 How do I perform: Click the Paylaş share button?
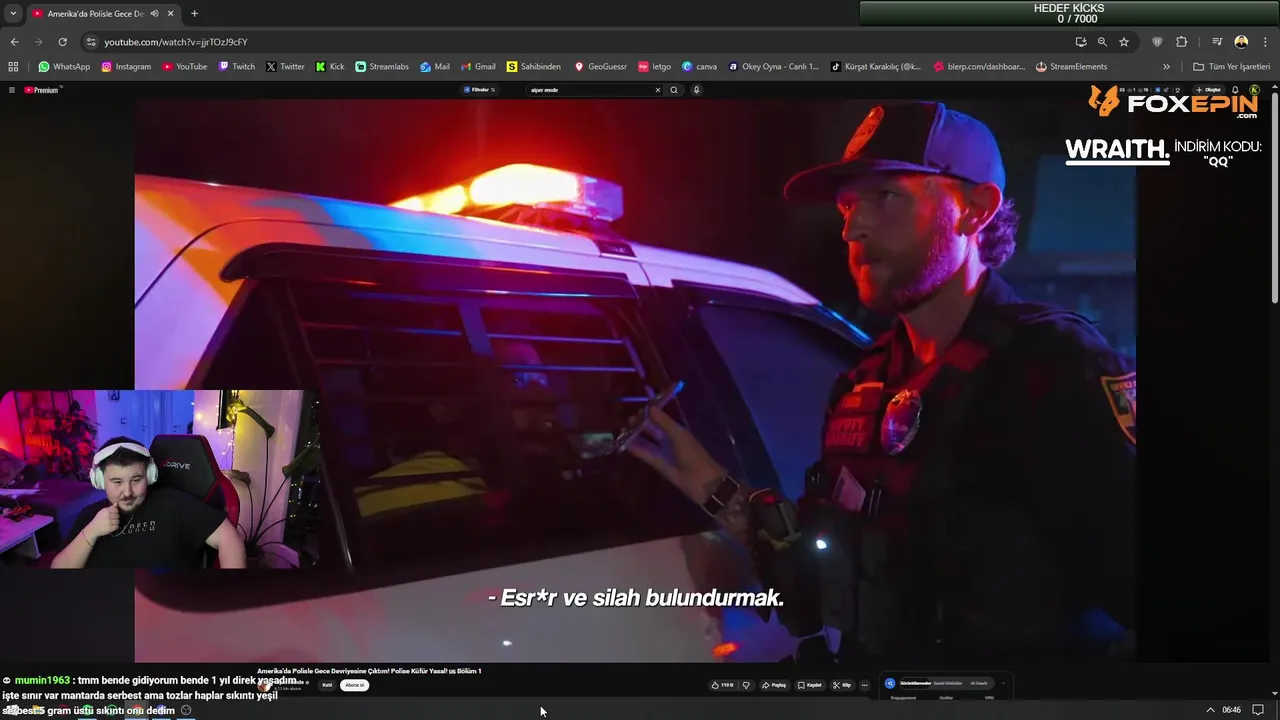tap(774, 685)
